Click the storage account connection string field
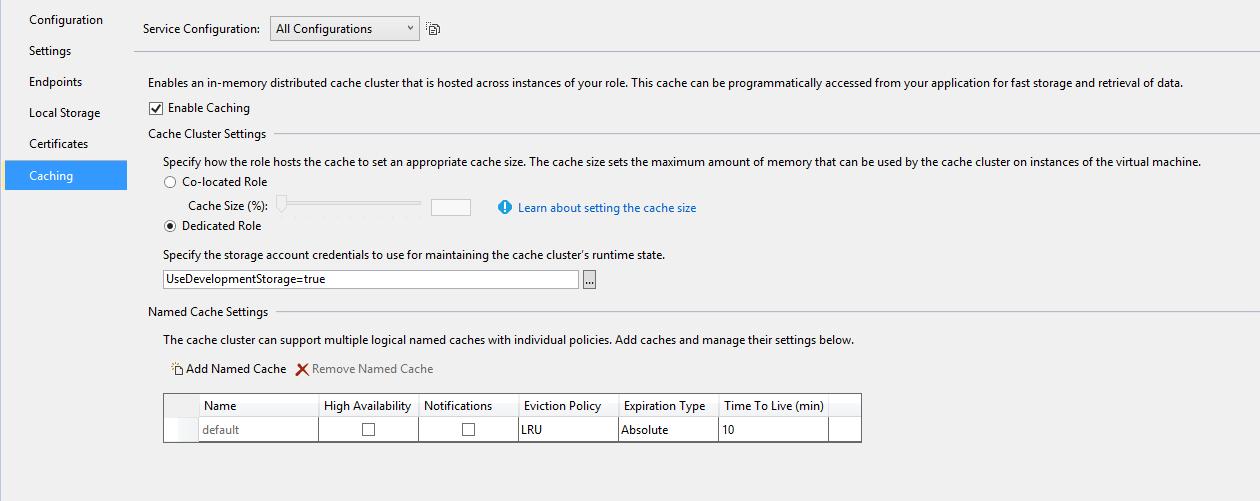 pos(370,280)
